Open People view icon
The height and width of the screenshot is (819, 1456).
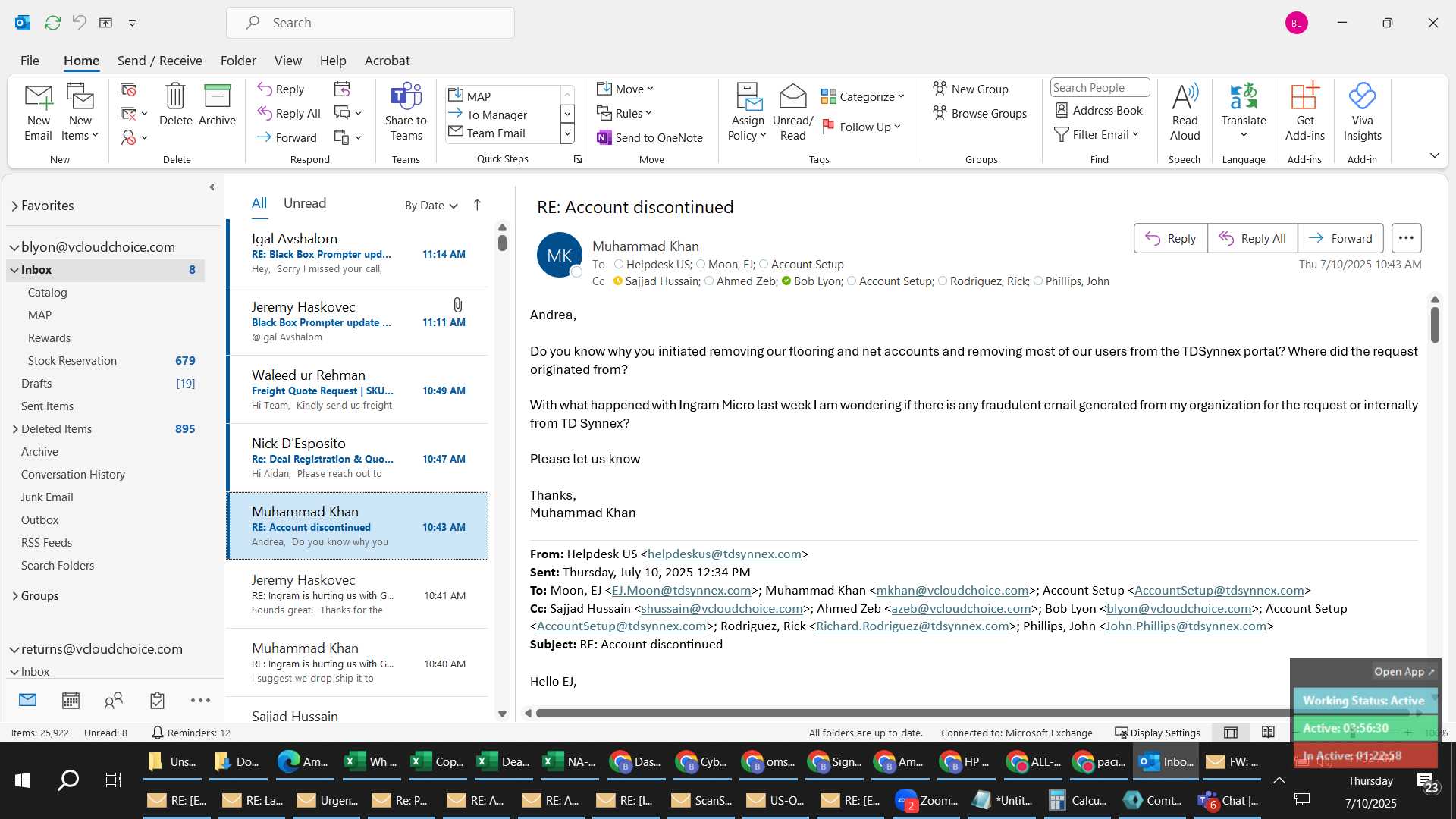click(114, 700)
